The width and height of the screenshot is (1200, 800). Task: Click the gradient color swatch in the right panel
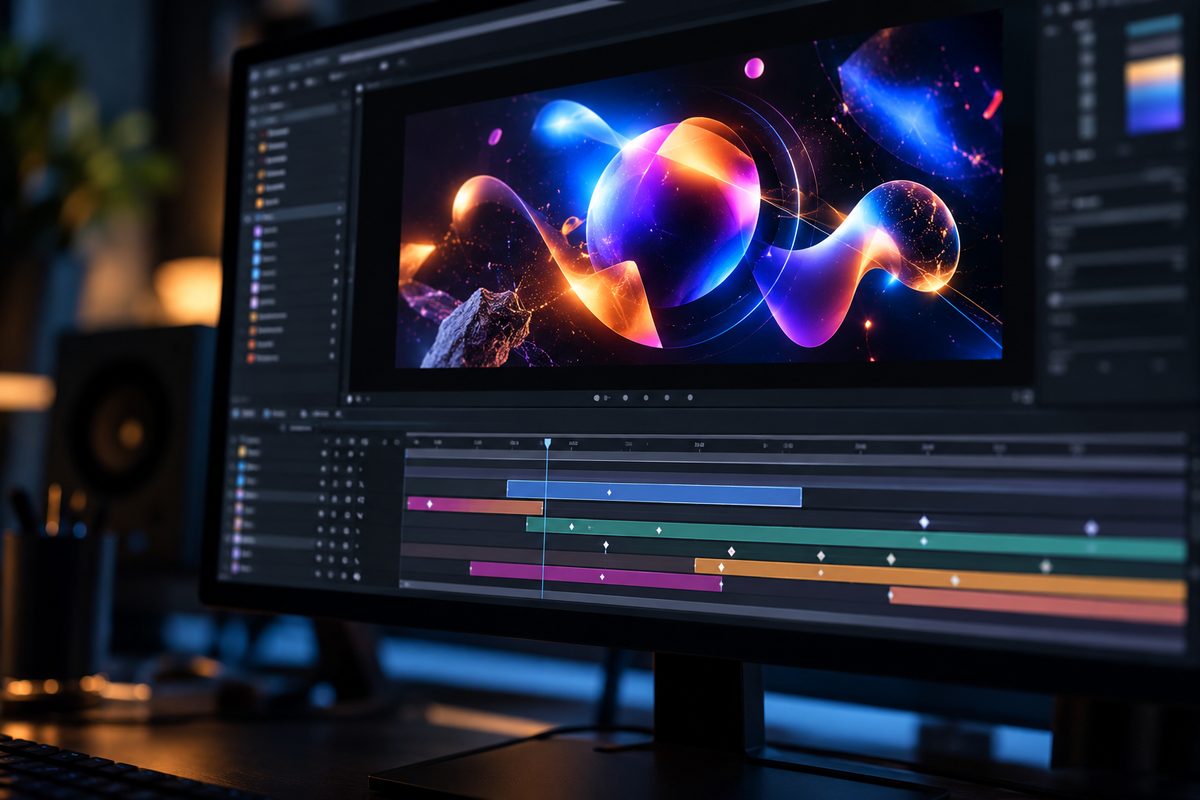[x=1154, y=95]
